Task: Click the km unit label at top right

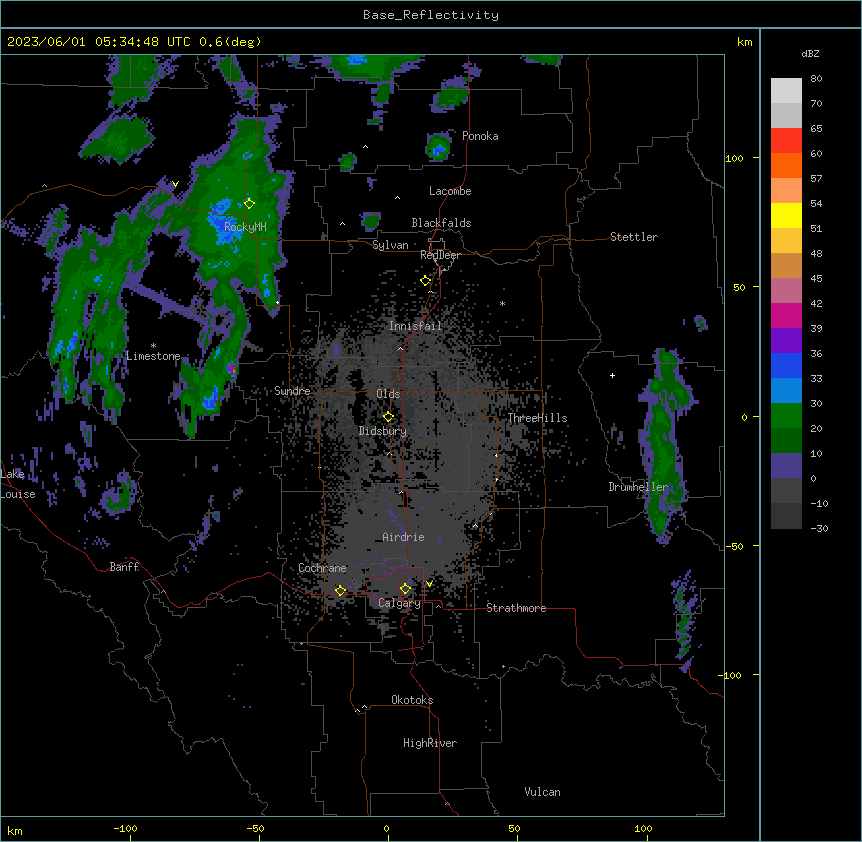Action: pos(745,42)
